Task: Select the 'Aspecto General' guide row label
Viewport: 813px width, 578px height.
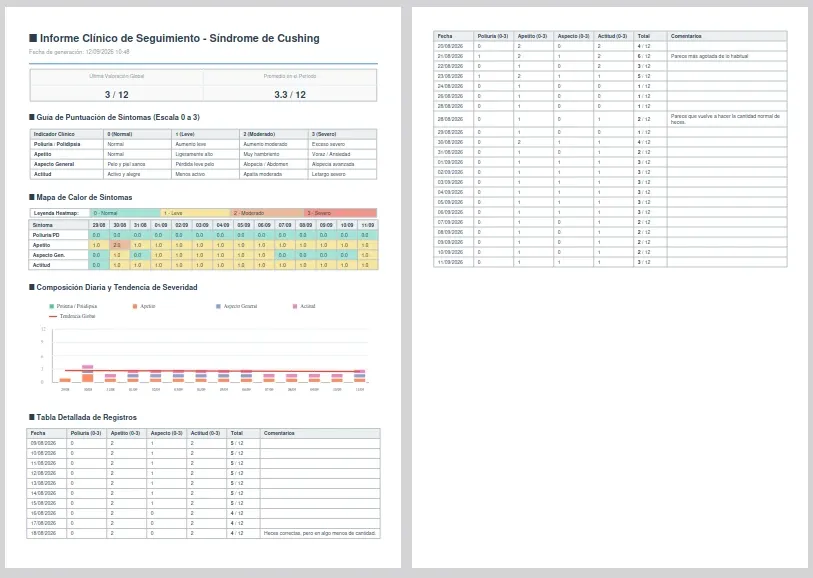Action: tap(53, 164)
